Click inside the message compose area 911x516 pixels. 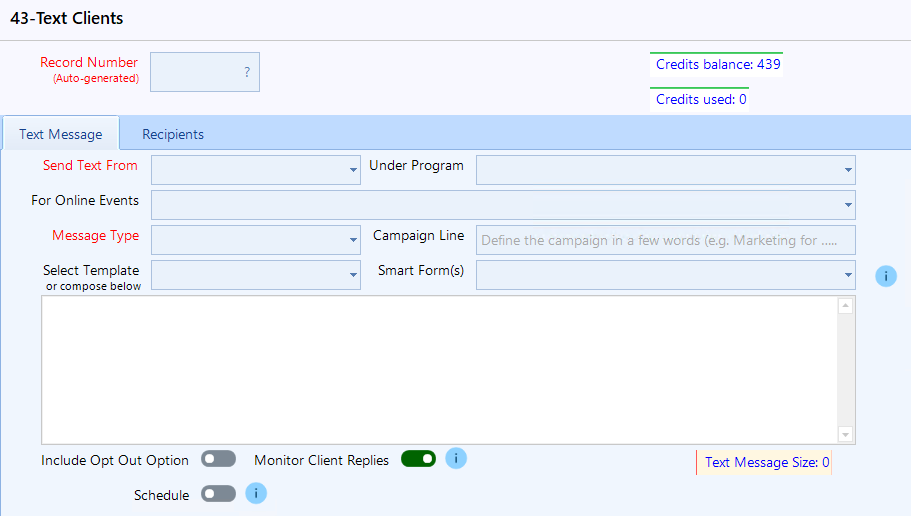[440, 370]
